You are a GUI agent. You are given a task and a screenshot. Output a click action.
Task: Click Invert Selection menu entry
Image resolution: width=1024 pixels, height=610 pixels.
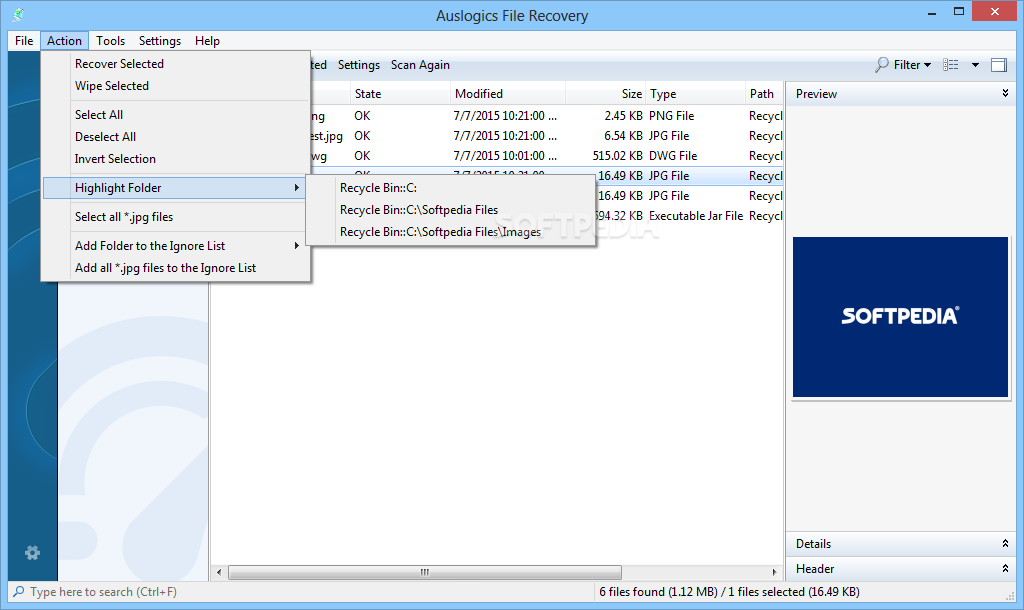[x=176, y=159]
